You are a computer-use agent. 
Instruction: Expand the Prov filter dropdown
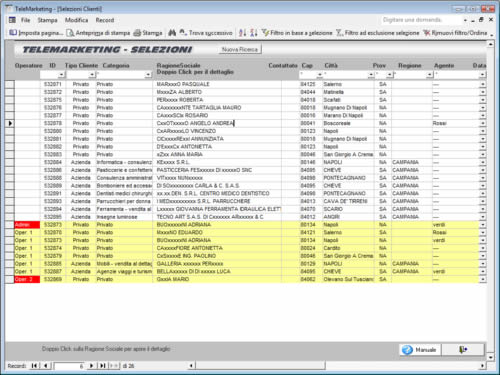pos(389,75)
